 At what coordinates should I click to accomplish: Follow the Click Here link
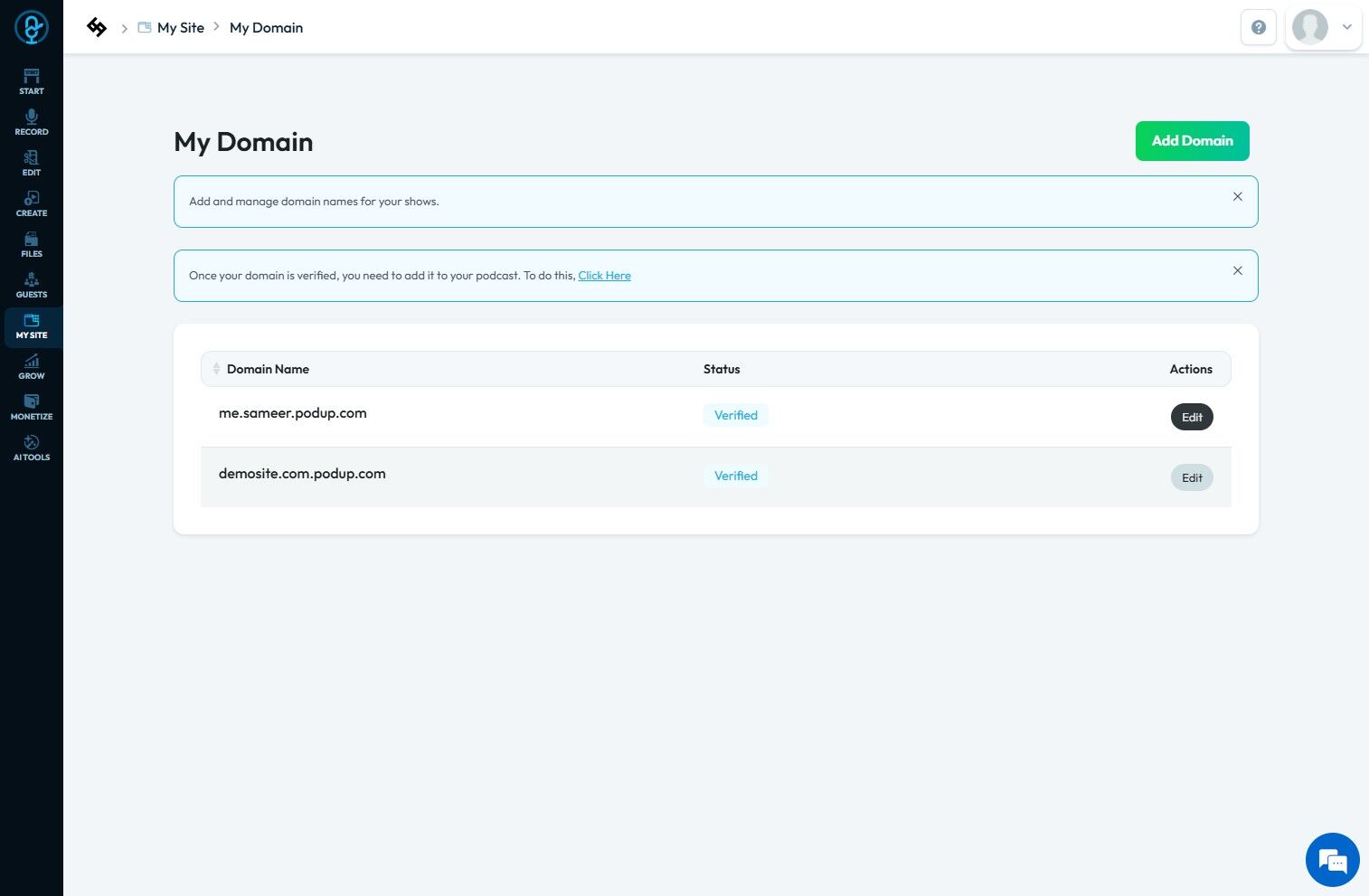pyautogui.click(x=604, y=276)
